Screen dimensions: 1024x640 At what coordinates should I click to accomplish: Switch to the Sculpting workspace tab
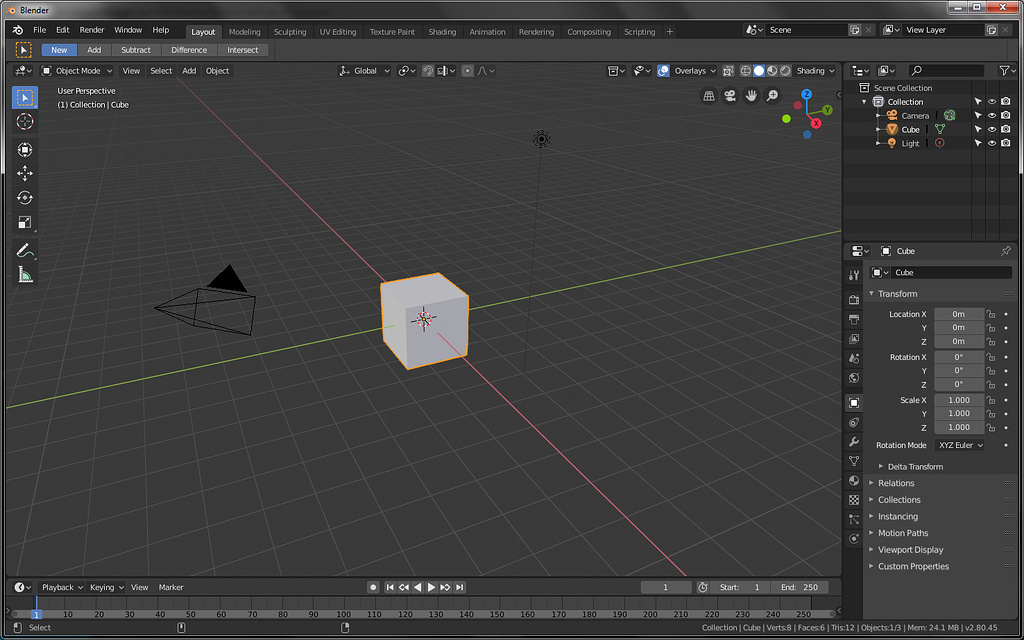point(290,32)
